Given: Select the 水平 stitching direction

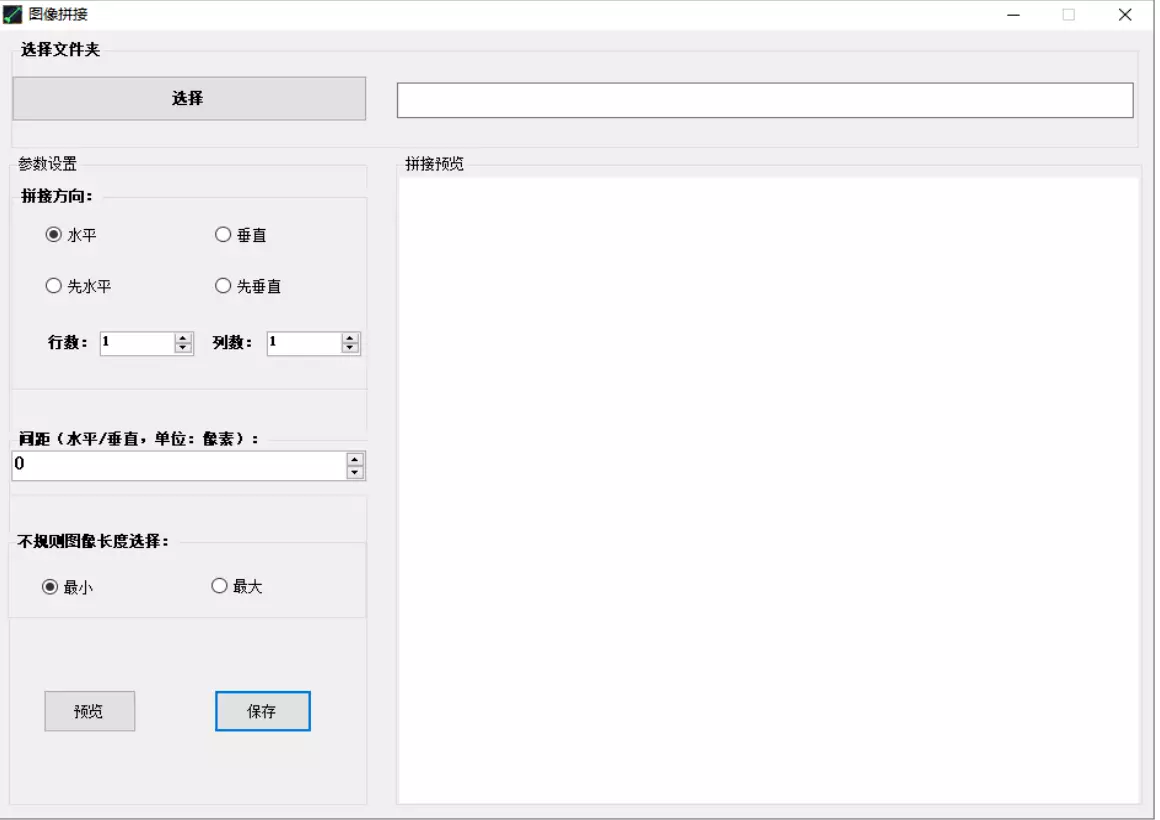Looking at the screenshot, I should pos(71,235).
